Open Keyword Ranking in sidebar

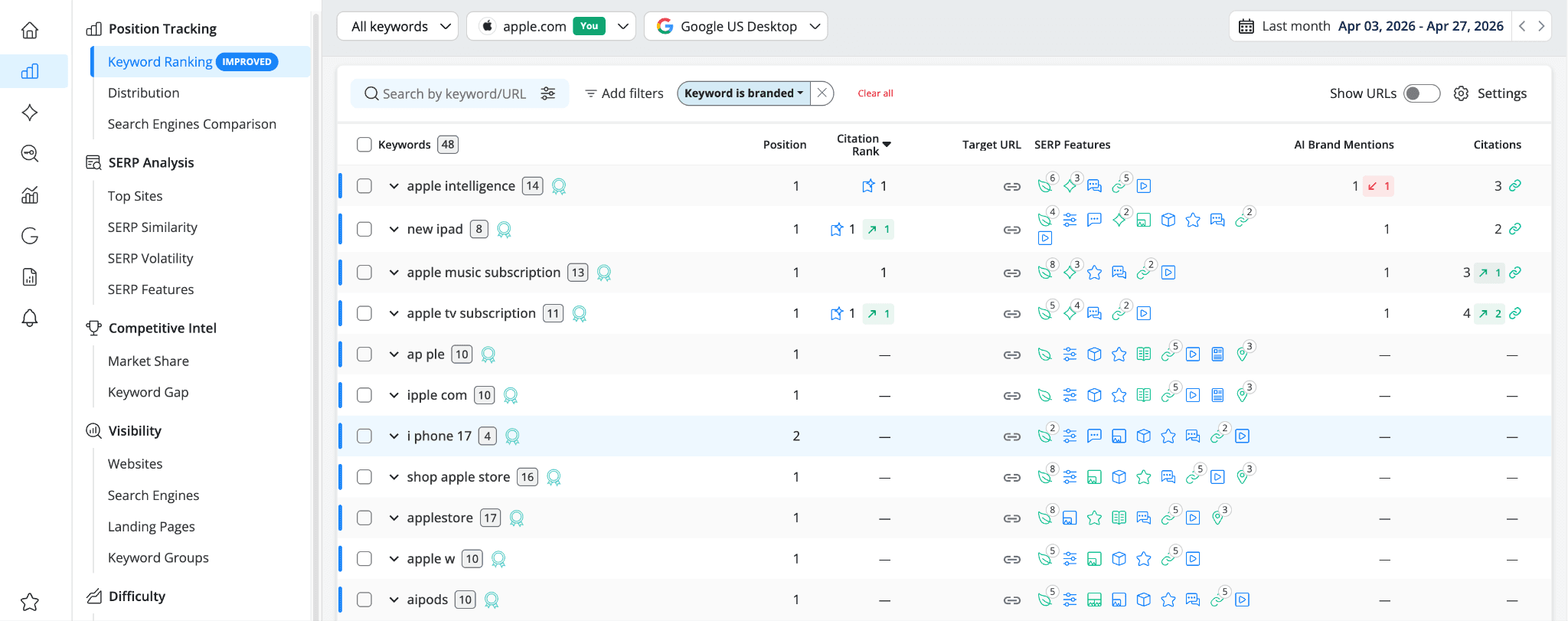pyautogui.click(x=201, y=62)
